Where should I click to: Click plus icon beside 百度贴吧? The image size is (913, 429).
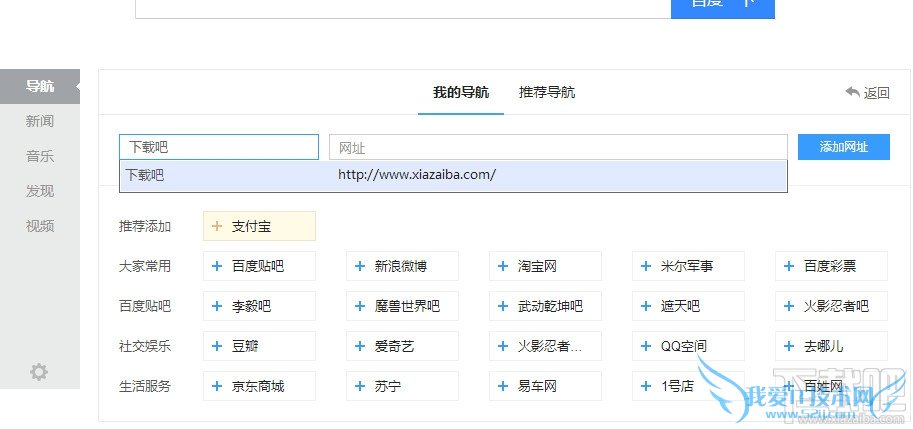point(217,266)
